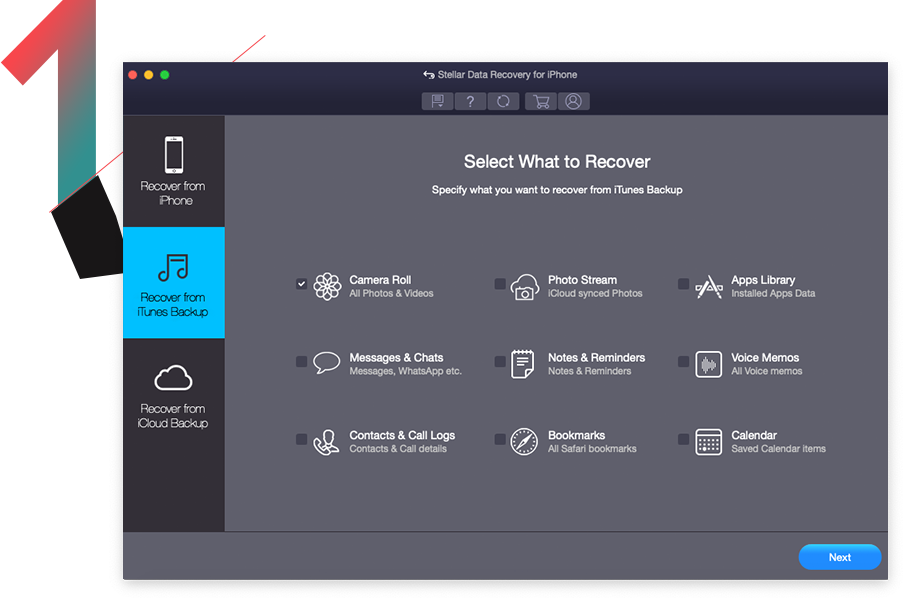This screenshot has width=903, height=598.
Task: Tick the Photo Stream checkbox
Action: [500, 284]
